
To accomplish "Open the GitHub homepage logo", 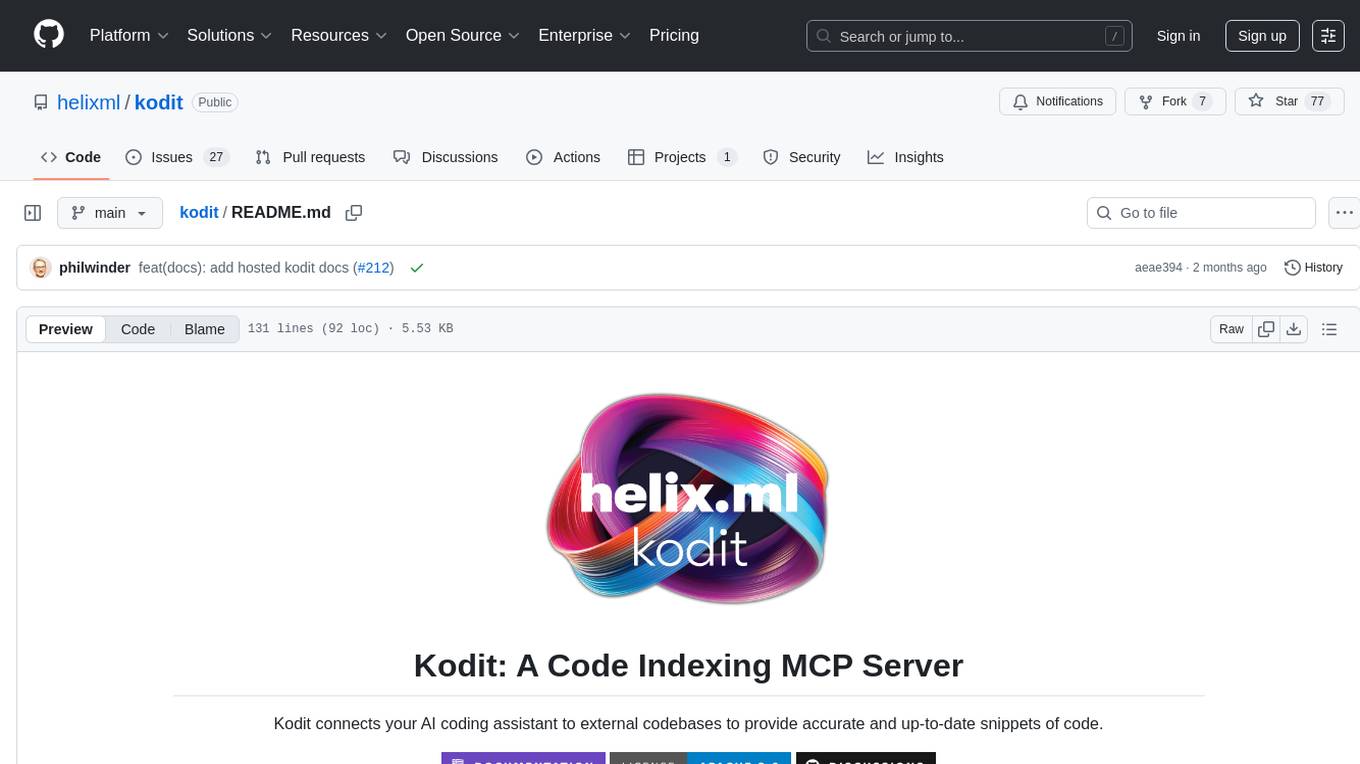I will 49,35.
